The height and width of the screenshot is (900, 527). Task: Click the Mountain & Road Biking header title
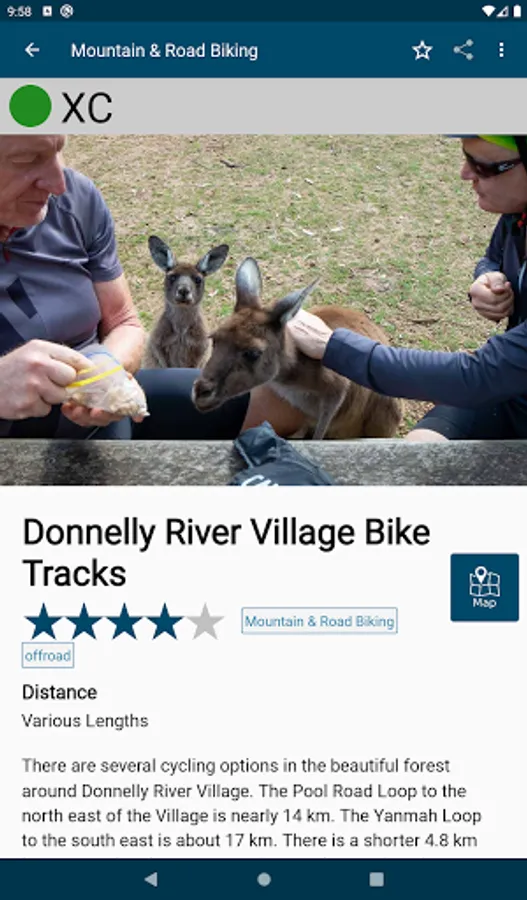pyautogui.click(x=164, y=51)
